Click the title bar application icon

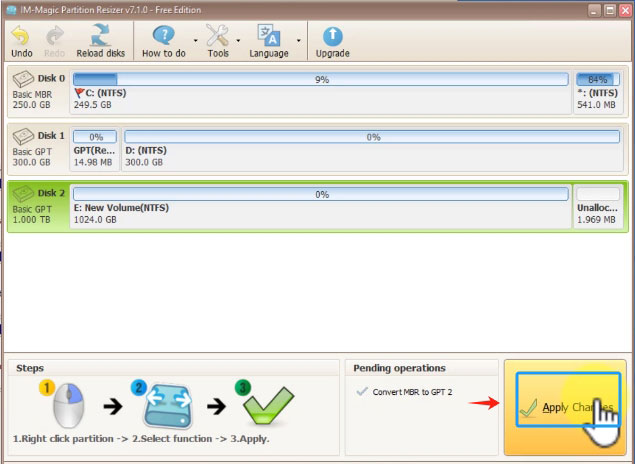12,10
